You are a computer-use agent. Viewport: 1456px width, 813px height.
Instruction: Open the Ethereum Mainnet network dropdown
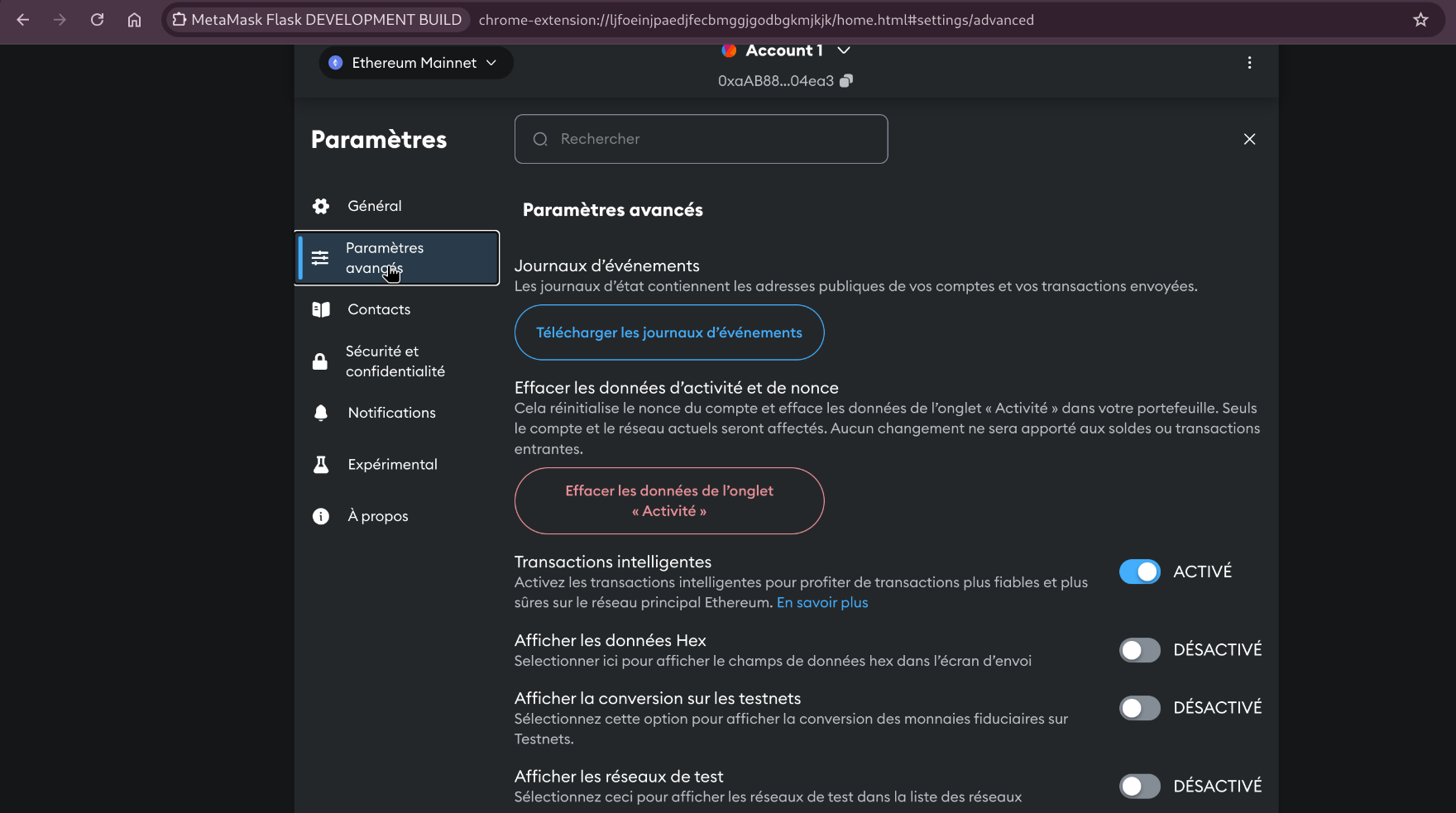(415, 63)
